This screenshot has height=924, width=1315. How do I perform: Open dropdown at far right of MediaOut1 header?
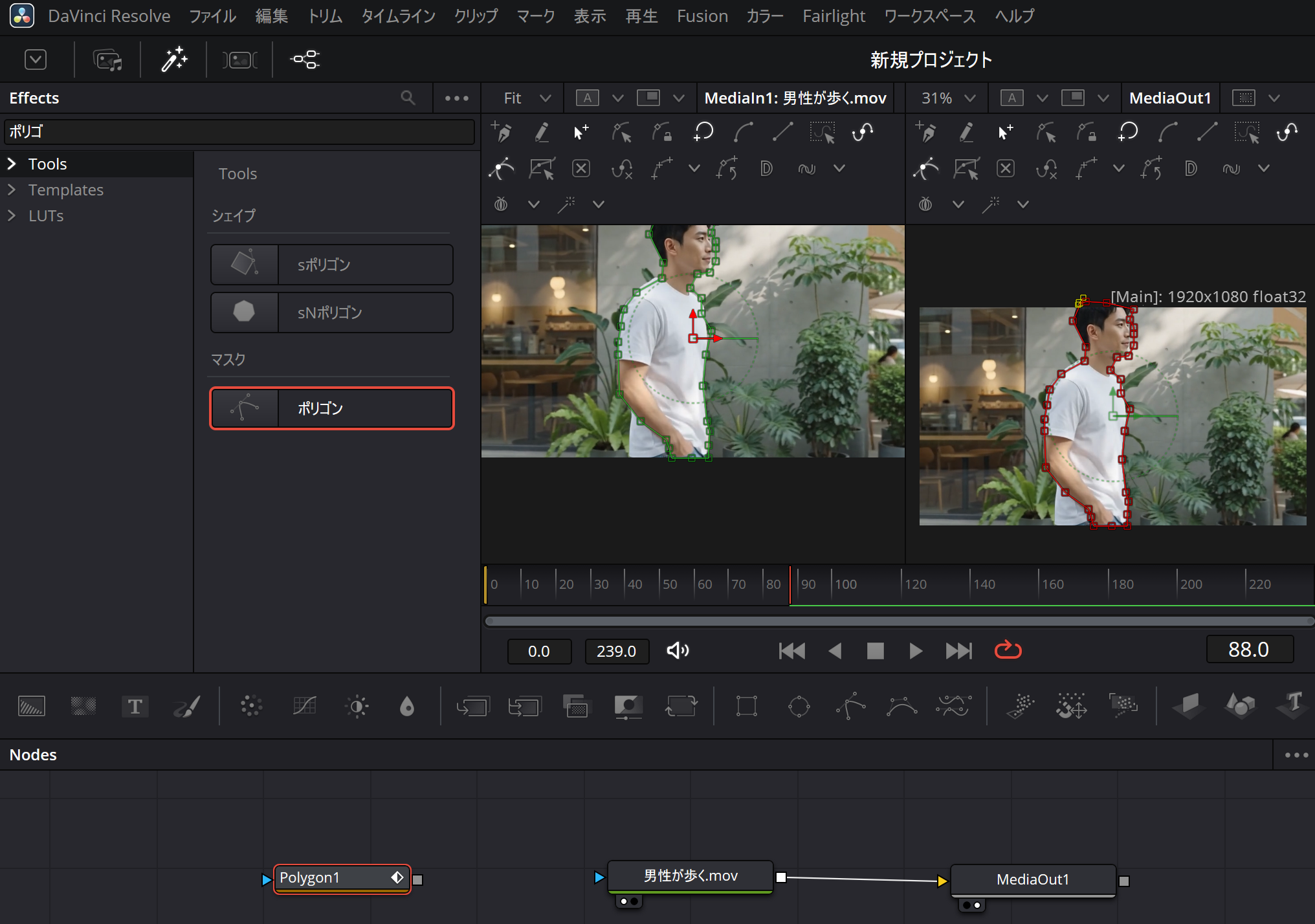click(1274, 98)
